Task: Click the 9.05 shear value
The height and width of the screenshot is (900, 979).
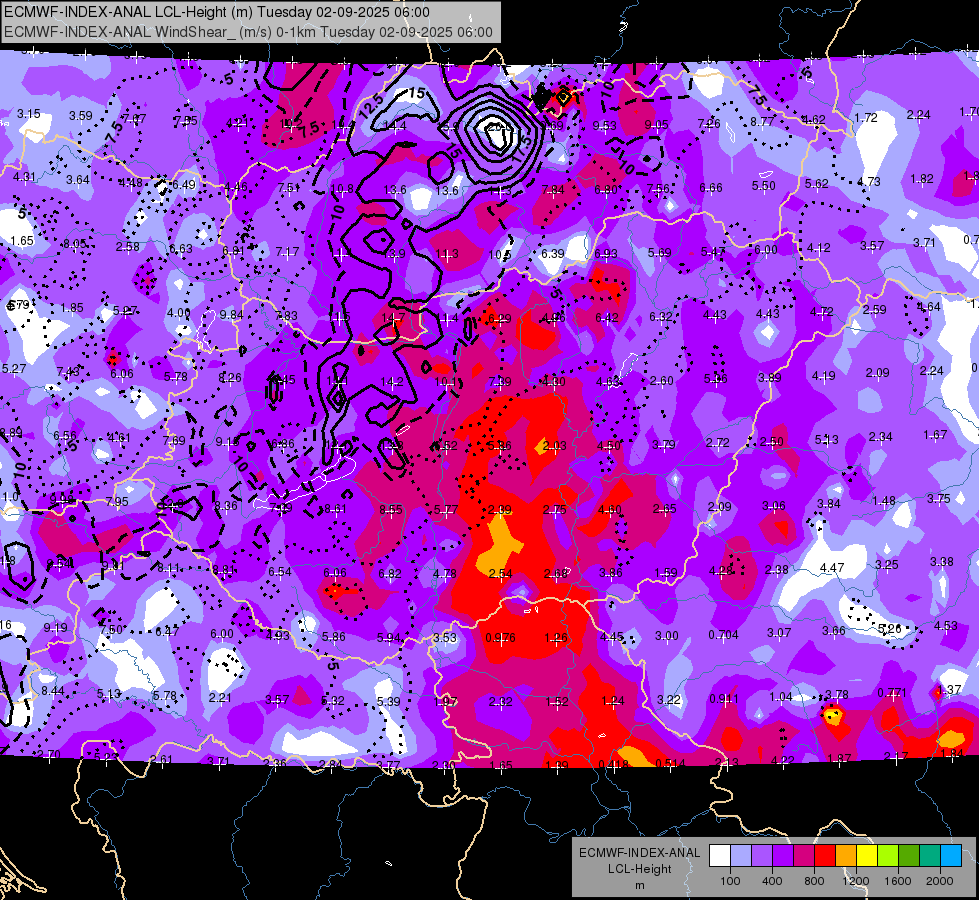Action: click(x=656, y=125)
